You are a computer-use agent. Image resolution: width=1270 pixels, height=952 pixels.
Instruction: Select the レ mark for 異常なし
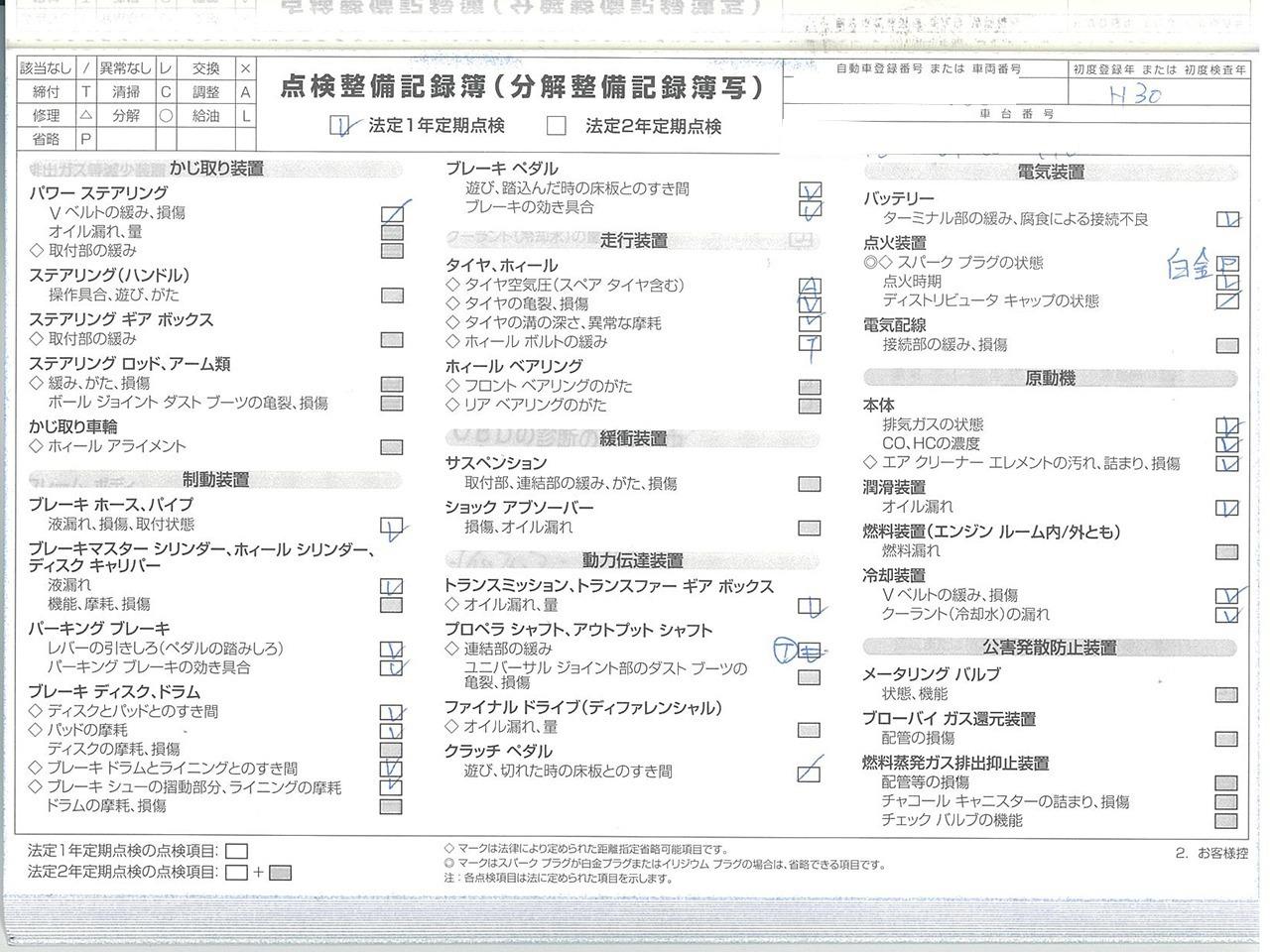(x=166, y=68)
